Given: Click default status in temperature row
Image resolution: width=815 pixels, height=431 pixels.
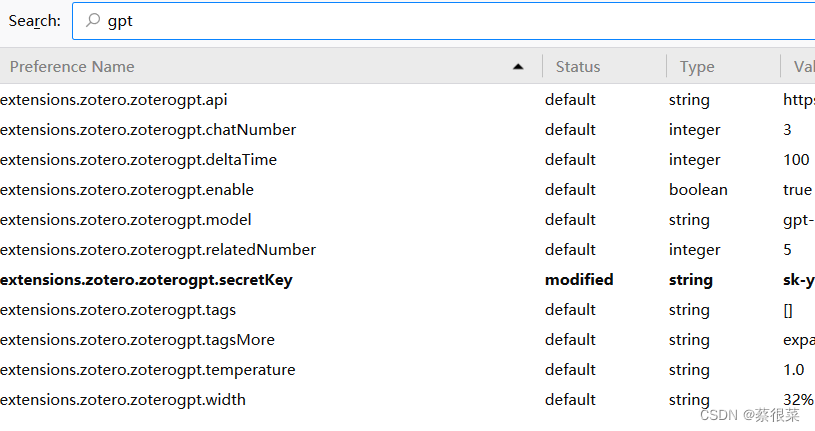Looking at the screenshot, I should coord(570,370).
